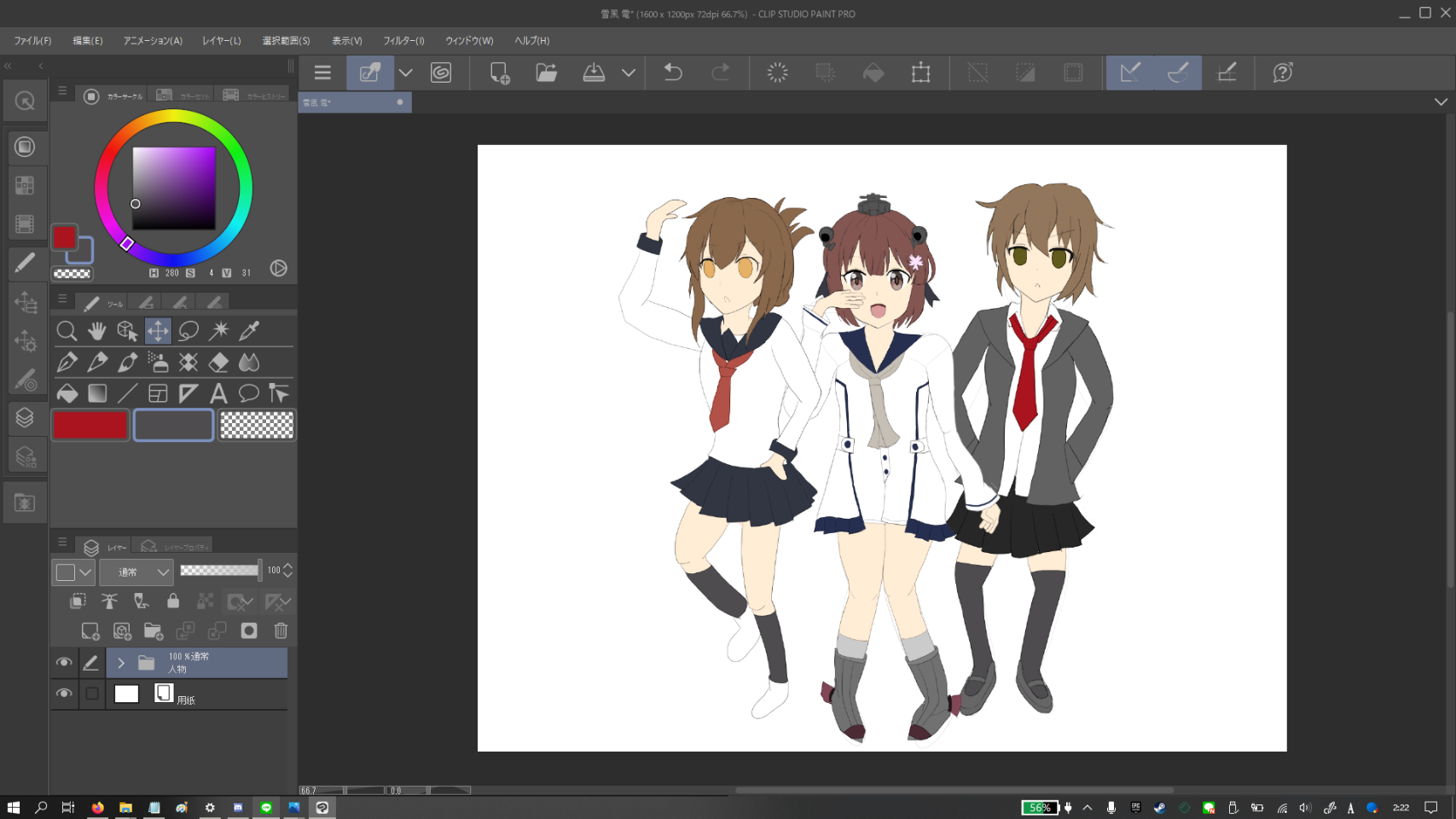Select the Eraser tool
Image resolution: width=1456 pixels, height=819 pixels.
218,363
